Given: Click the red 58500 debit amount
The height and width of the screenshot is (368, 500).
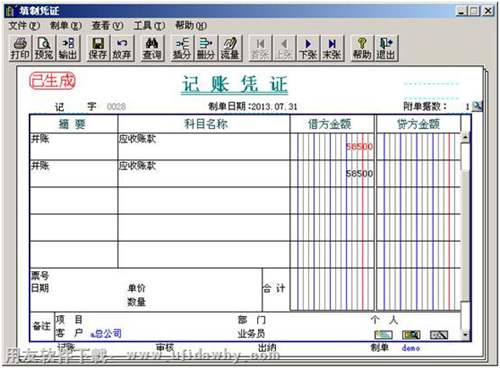Looking at the screenshot, I should click(x=359, y=147).
